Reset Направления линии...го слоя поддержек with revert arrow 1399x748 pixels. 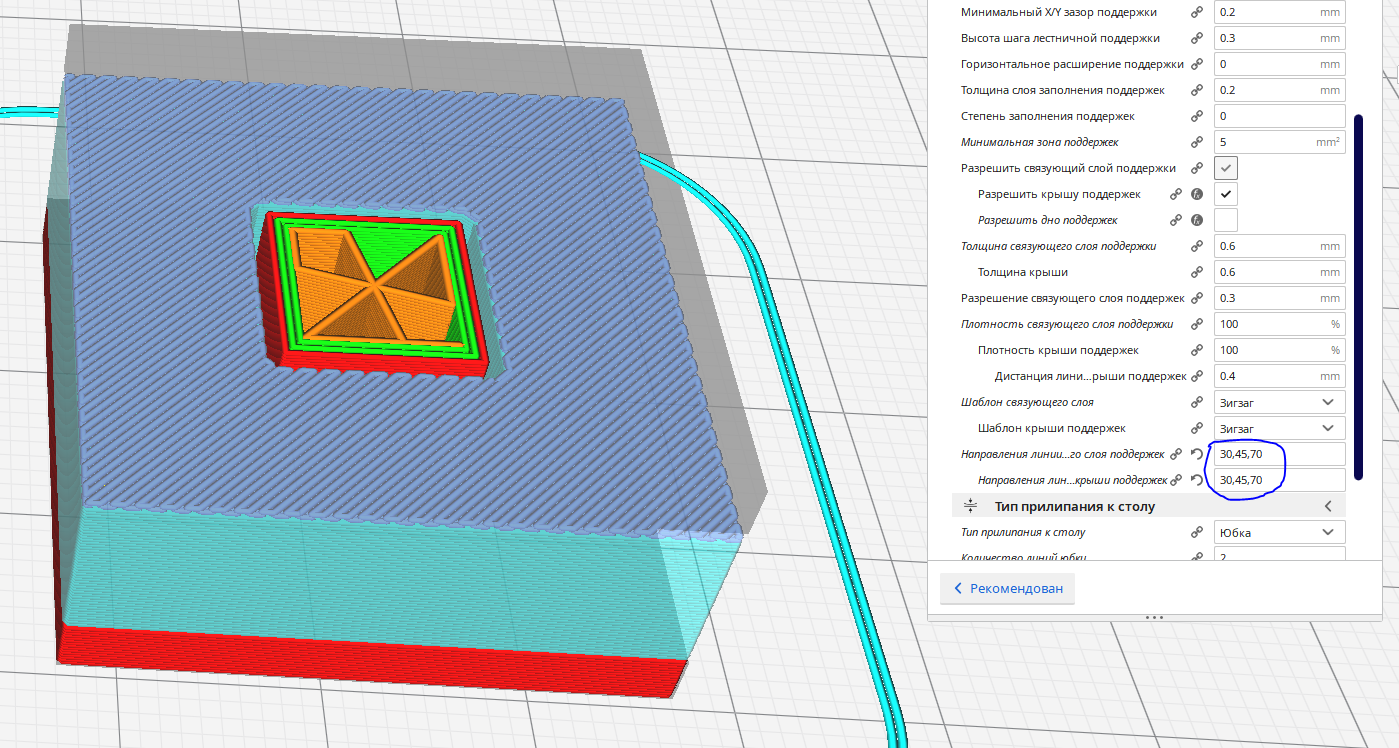tap(1197, 454)
